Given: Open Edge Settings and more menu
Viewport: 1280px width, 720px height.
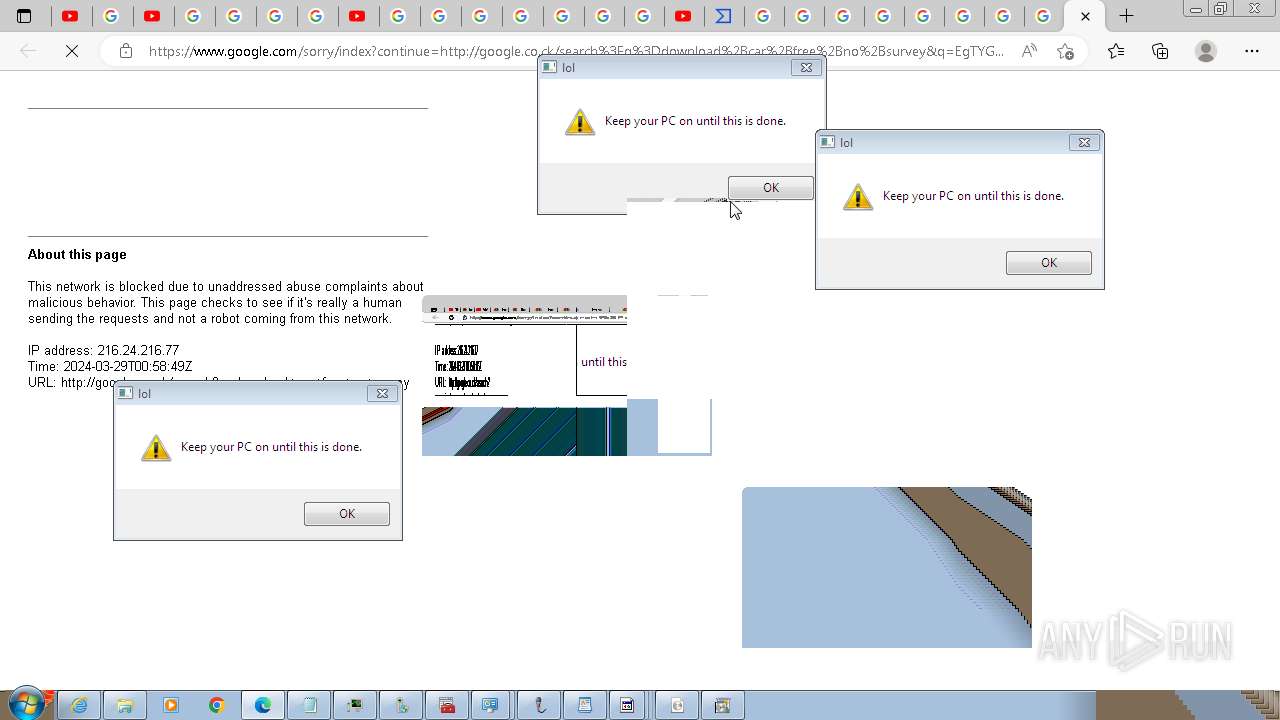Looking at the screenshot, I should coord(1252,51).
